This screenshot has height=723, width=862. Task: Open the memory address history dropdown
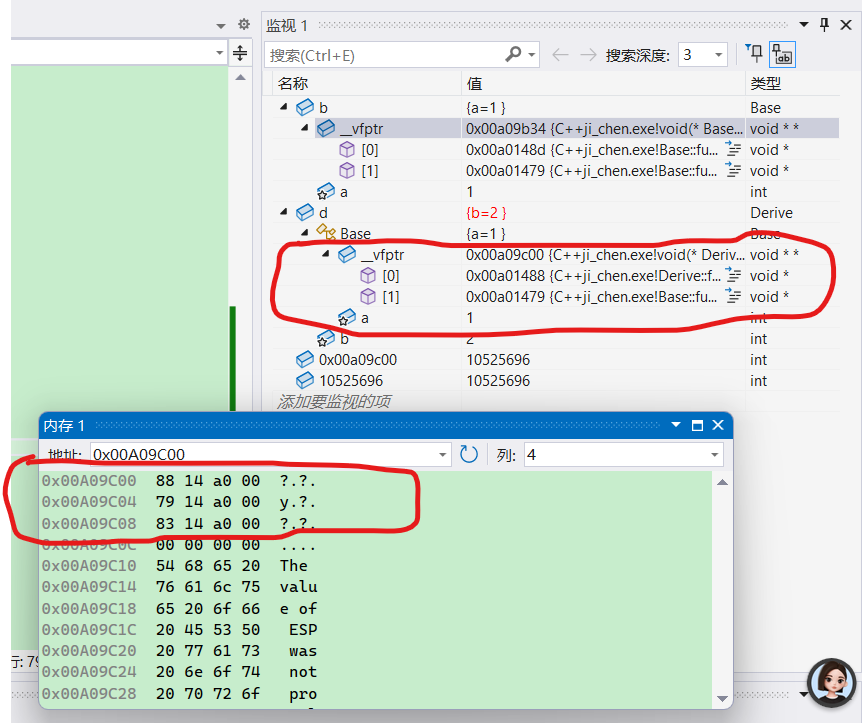pos(442,455)
